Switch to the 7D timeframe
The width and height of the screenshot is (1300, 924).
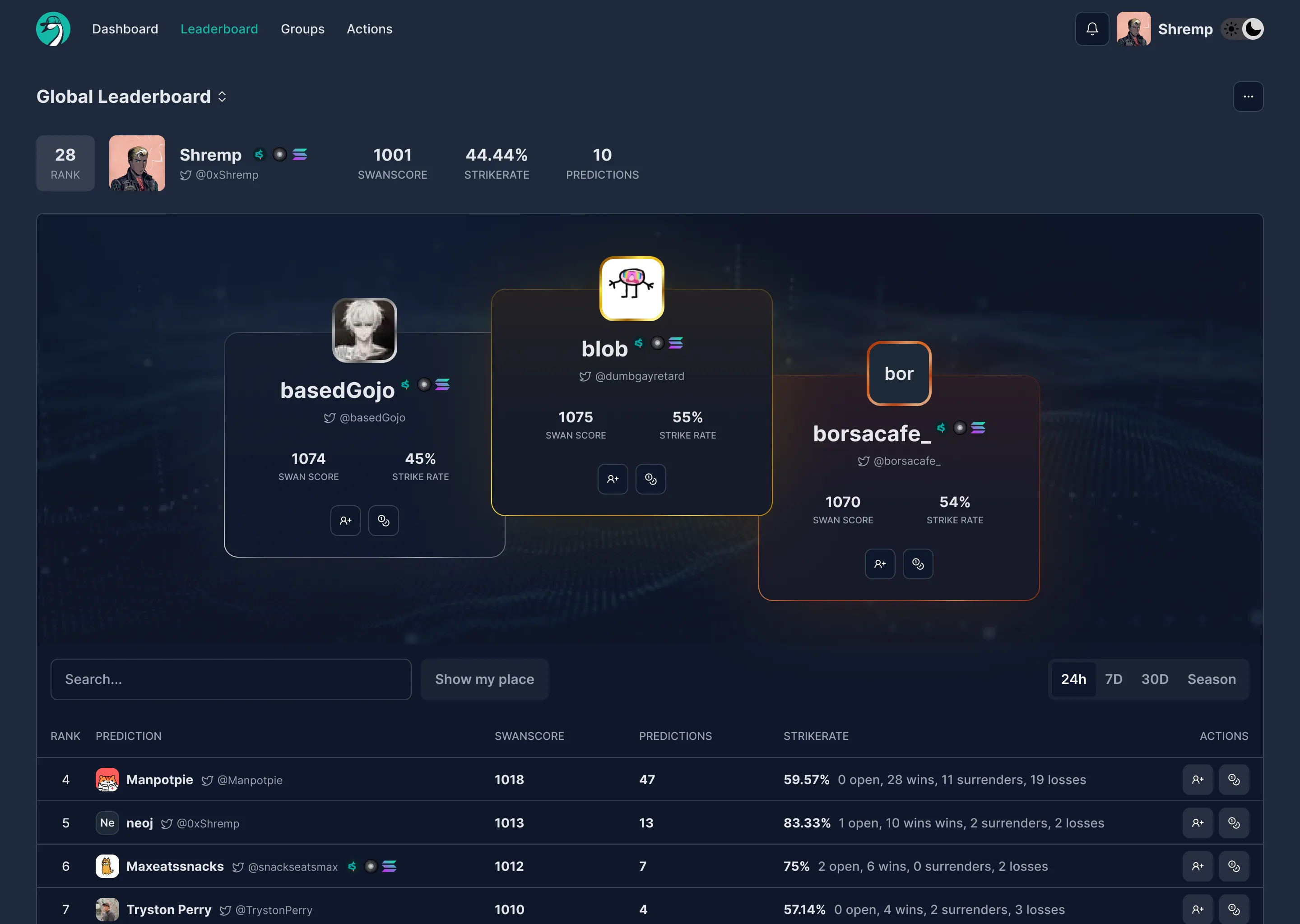(x=1114, y=679)
